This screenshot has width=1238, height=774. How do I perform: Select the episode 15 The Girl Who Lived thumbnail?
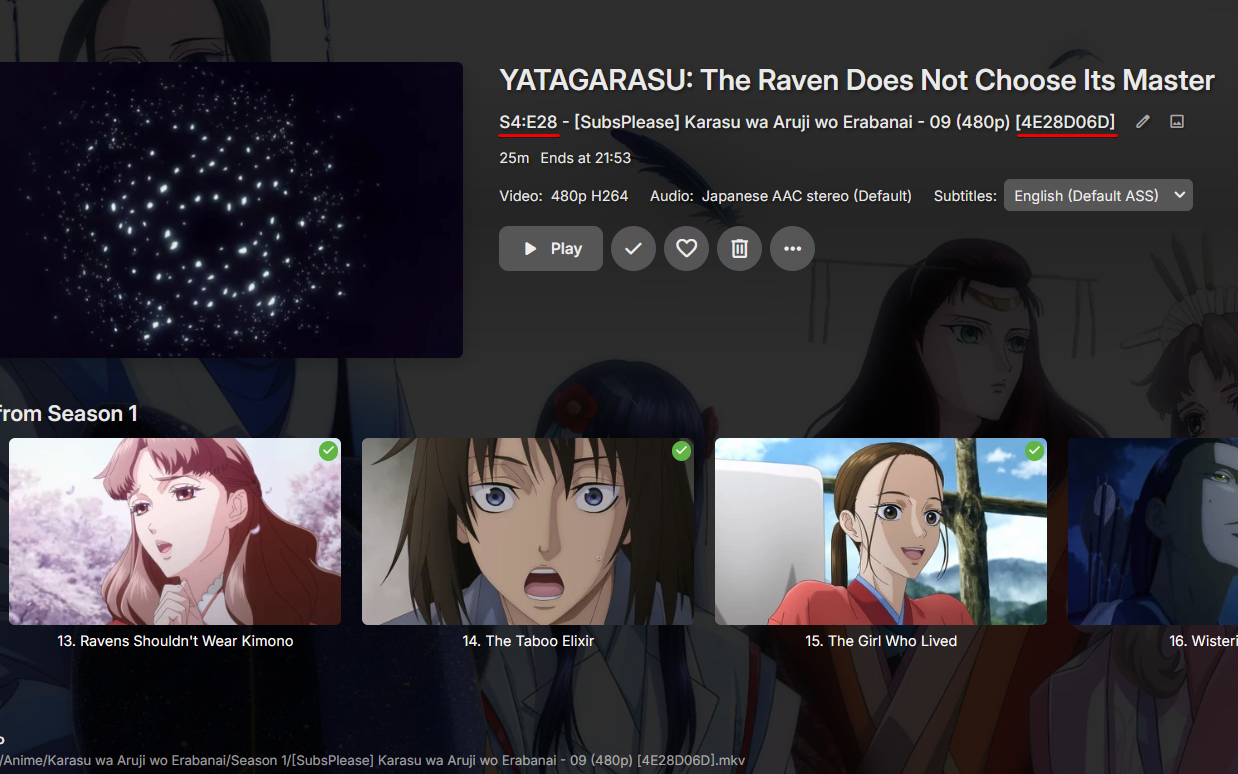coord(881,531)
